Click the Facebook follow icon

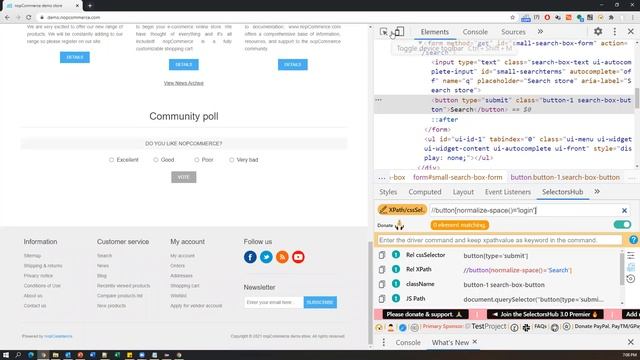pos(250,257)
